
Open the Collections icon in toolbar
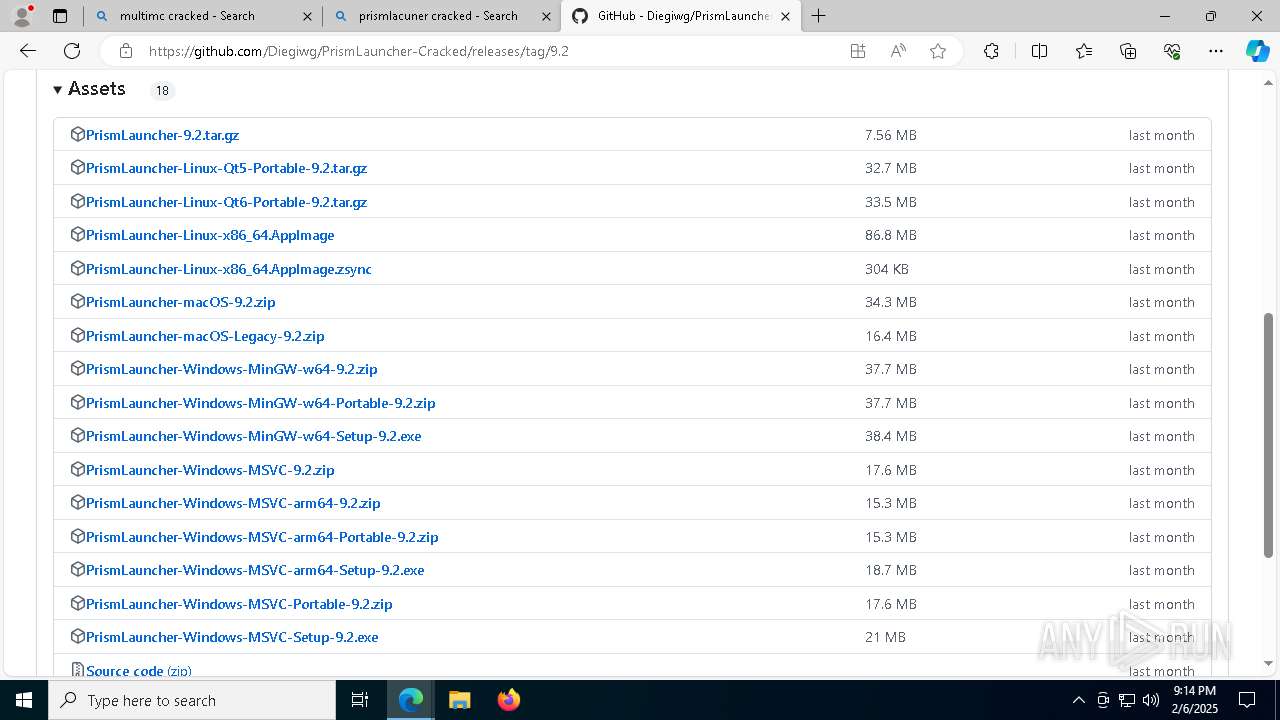[x=1128, y=51]
